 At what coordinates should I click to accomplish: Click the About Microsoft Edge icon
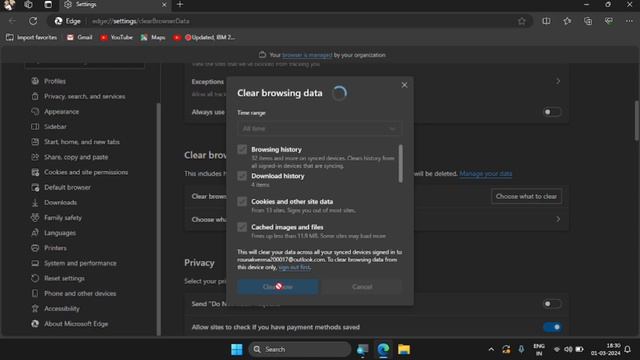[x=35, y=324]
